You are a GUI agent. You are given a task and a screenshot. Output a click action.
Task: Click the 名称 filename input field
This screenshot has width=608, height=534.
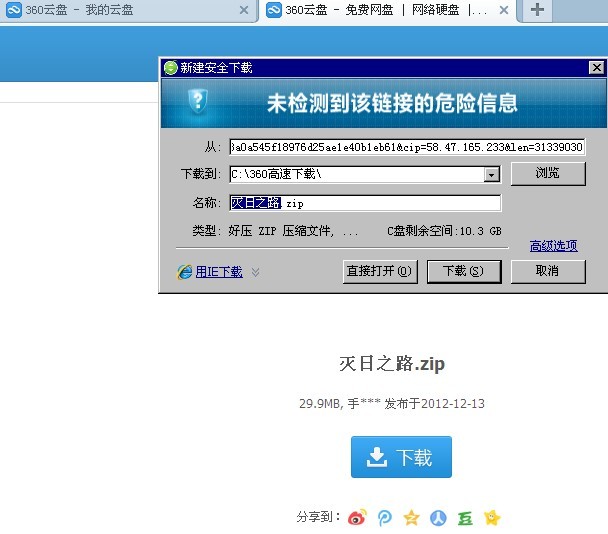(365, 203)
